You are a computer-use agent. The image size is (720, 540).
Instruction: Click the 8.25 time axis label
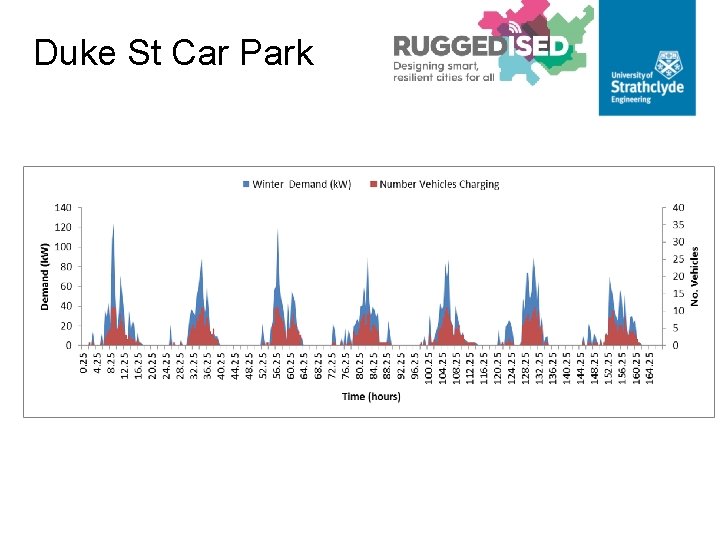tap(111, 363)
